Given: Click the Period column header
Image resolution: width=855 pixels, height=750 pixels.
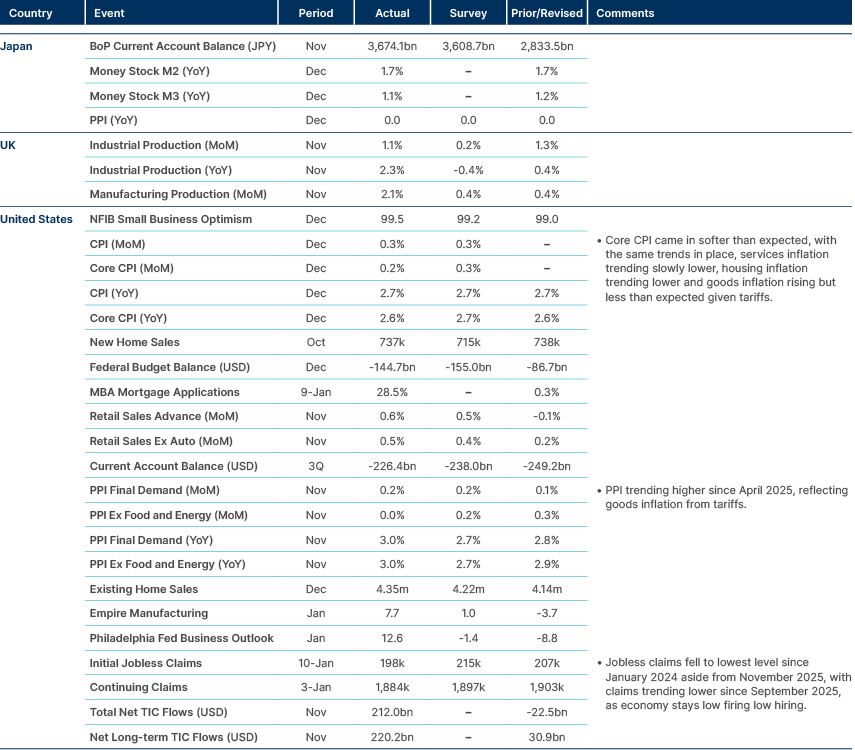Looking at the screenshot, I should pos(317,13).
